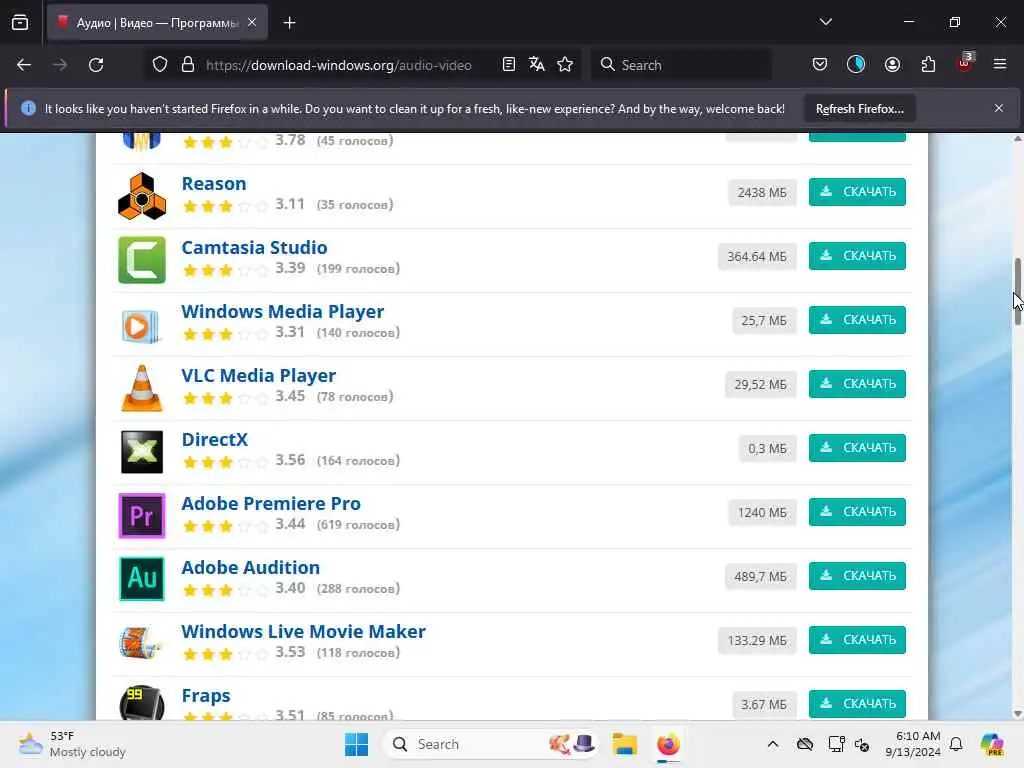The width and height of the screenshot is (1024, 768).
Task: Show site security padlock info
Action: click(x=188, y=65)
